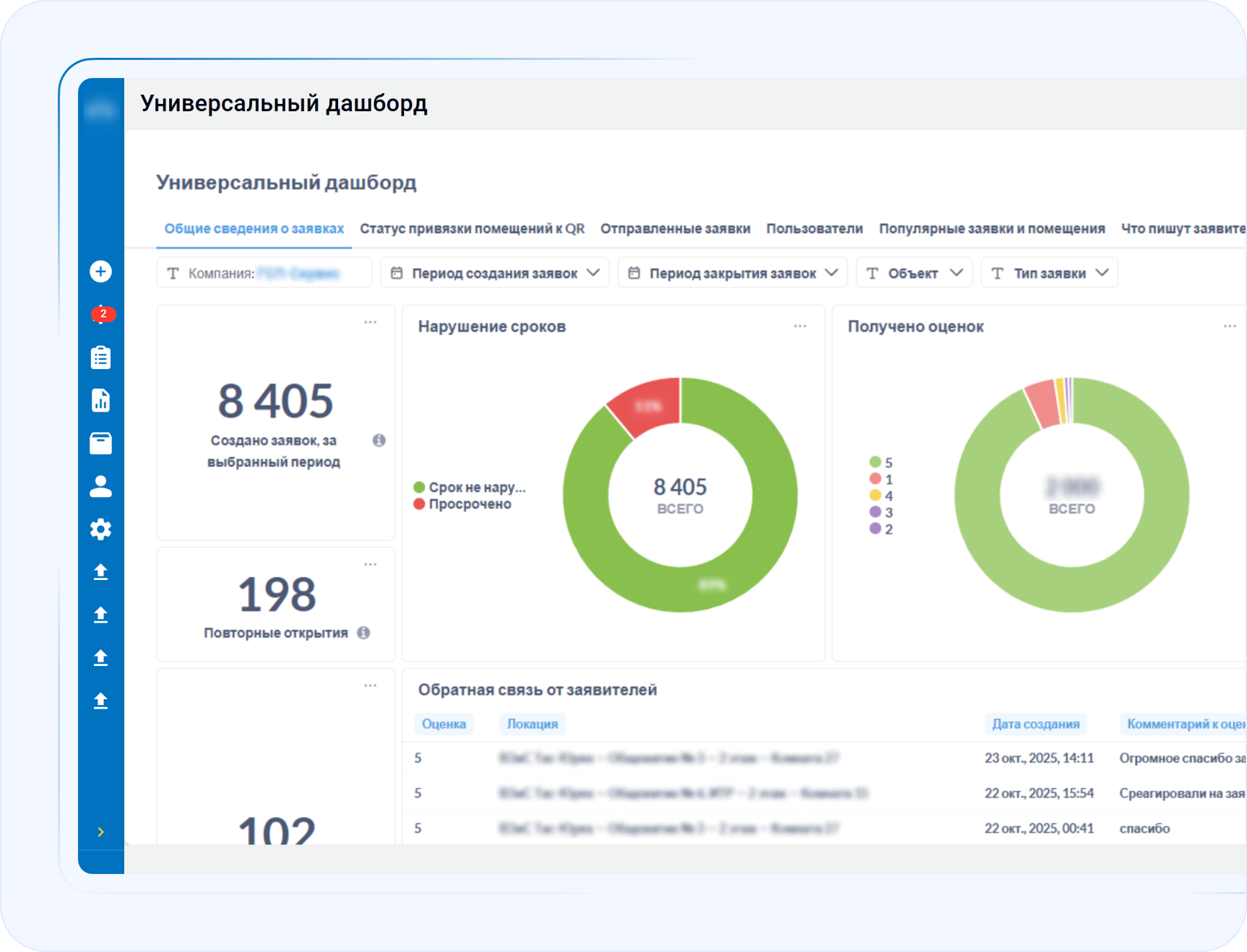Open the reports document icon in sidebar
The height and width of the screenshot is (952, 1247).
[x=101, y=400]
